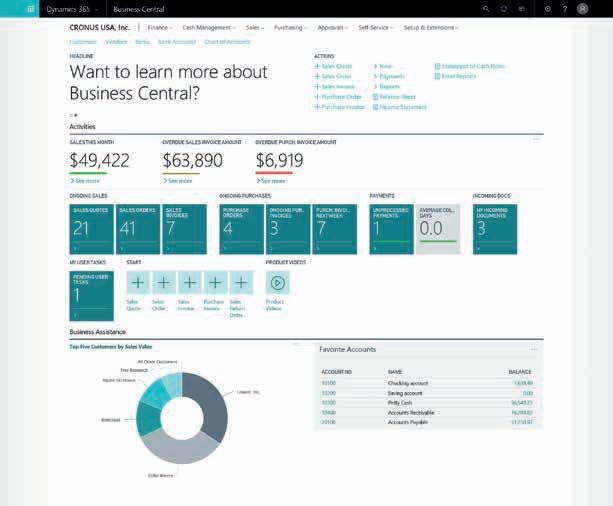Expand the Self-Service menu
This screenshot has height=506, width=613.
pyautogui.click(x=375, y=27)
